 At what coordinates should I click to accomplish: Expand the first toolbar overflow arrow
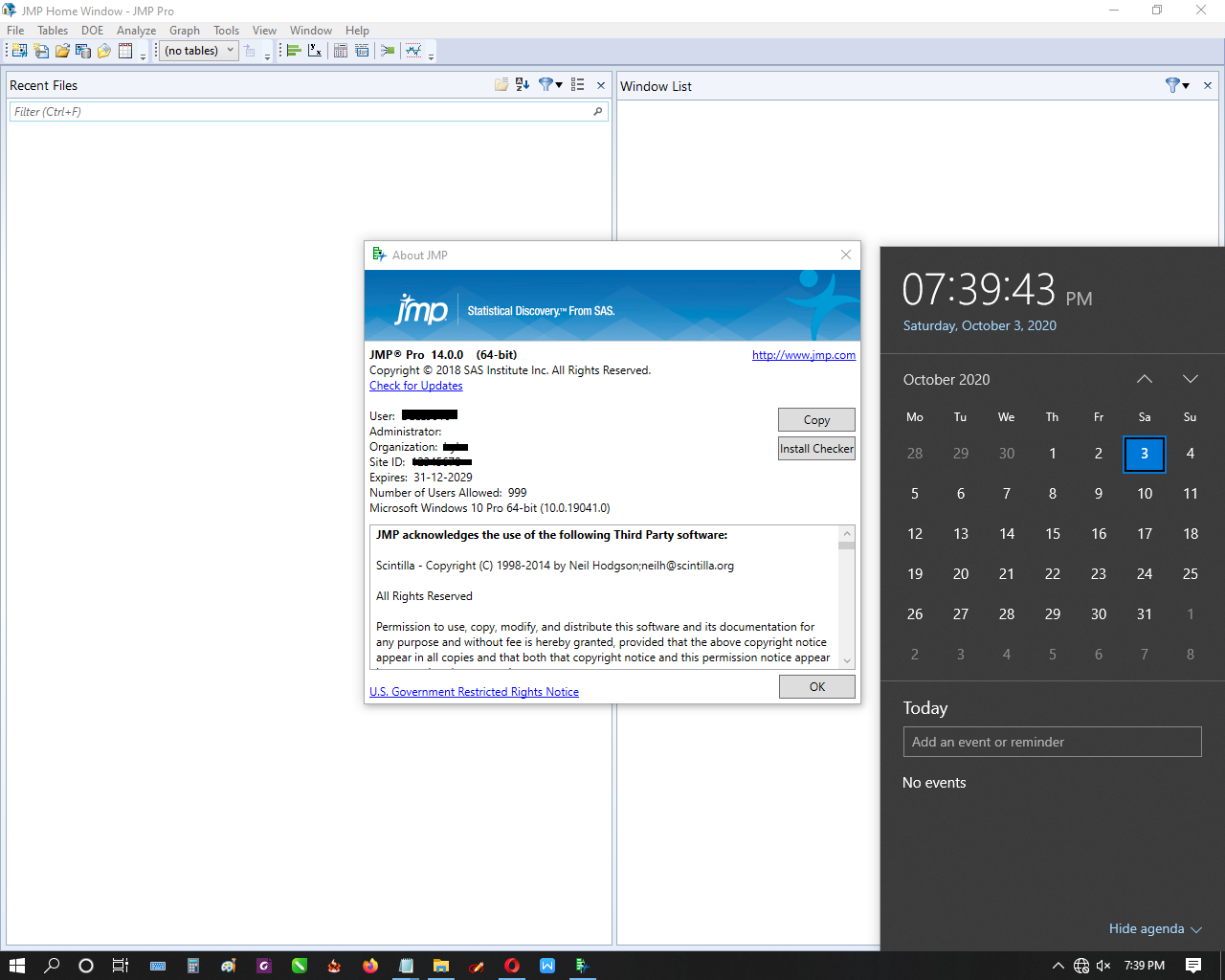click(143, 56)
